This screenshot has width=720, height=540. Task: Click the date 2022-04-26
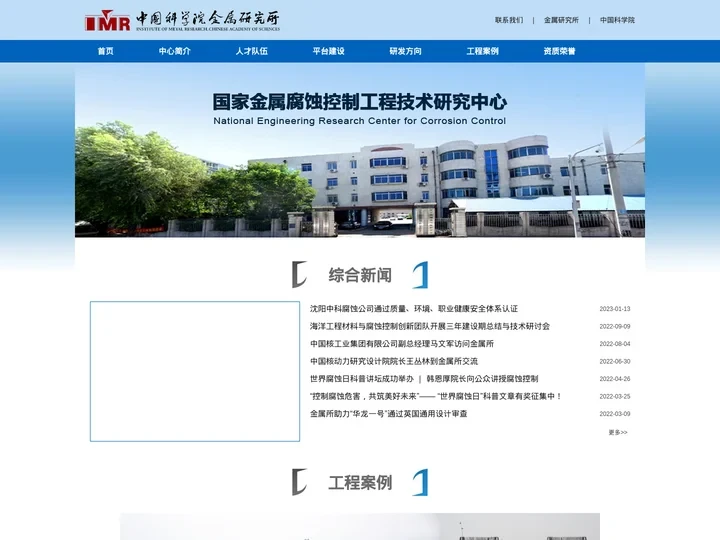[615, 379]
